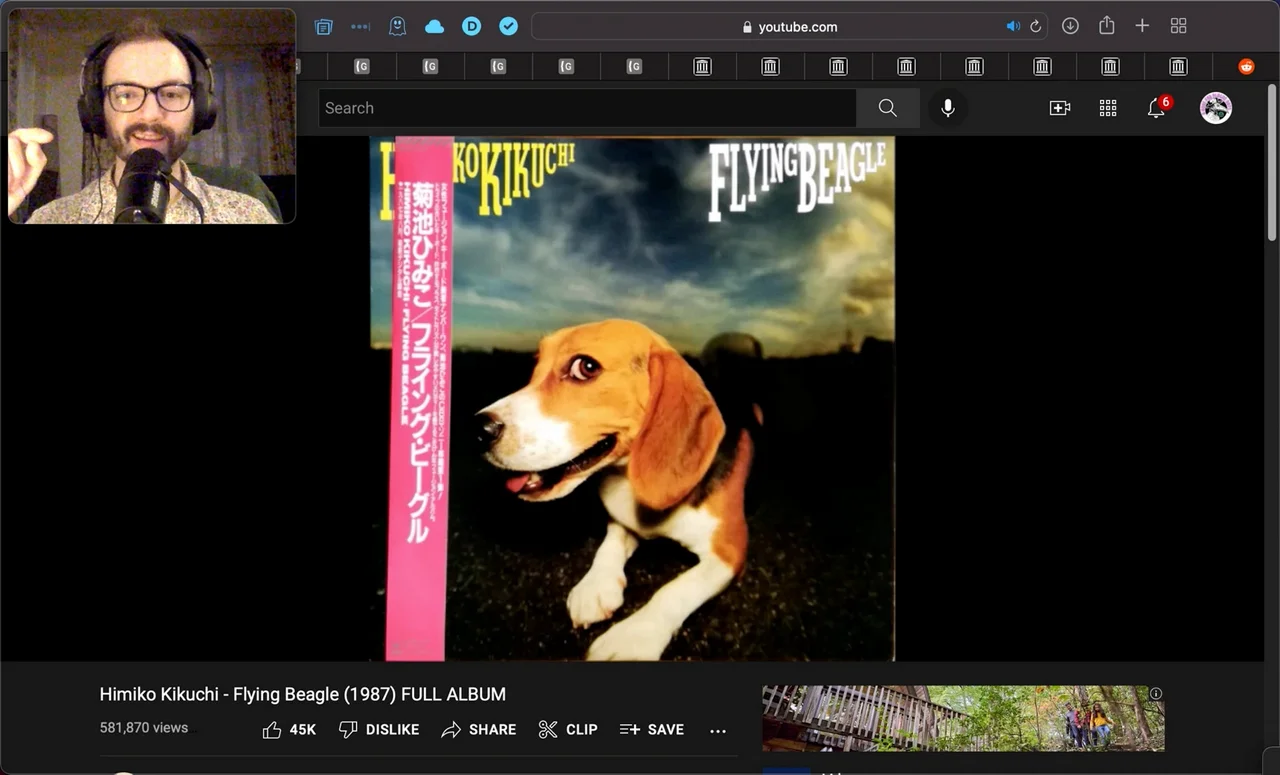Click SHARE under the video
The image size is (1280, 775).
pyautogui.click(x=479, y=730)
